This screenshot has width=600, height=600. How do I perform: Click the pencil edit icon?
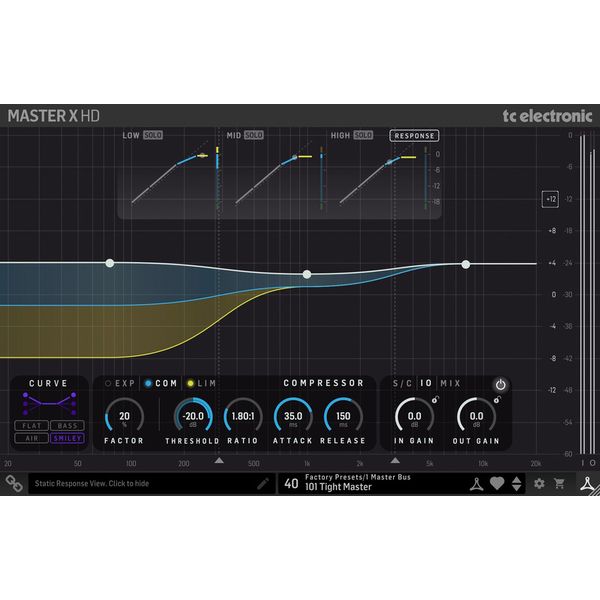click(x=262, y=484)
